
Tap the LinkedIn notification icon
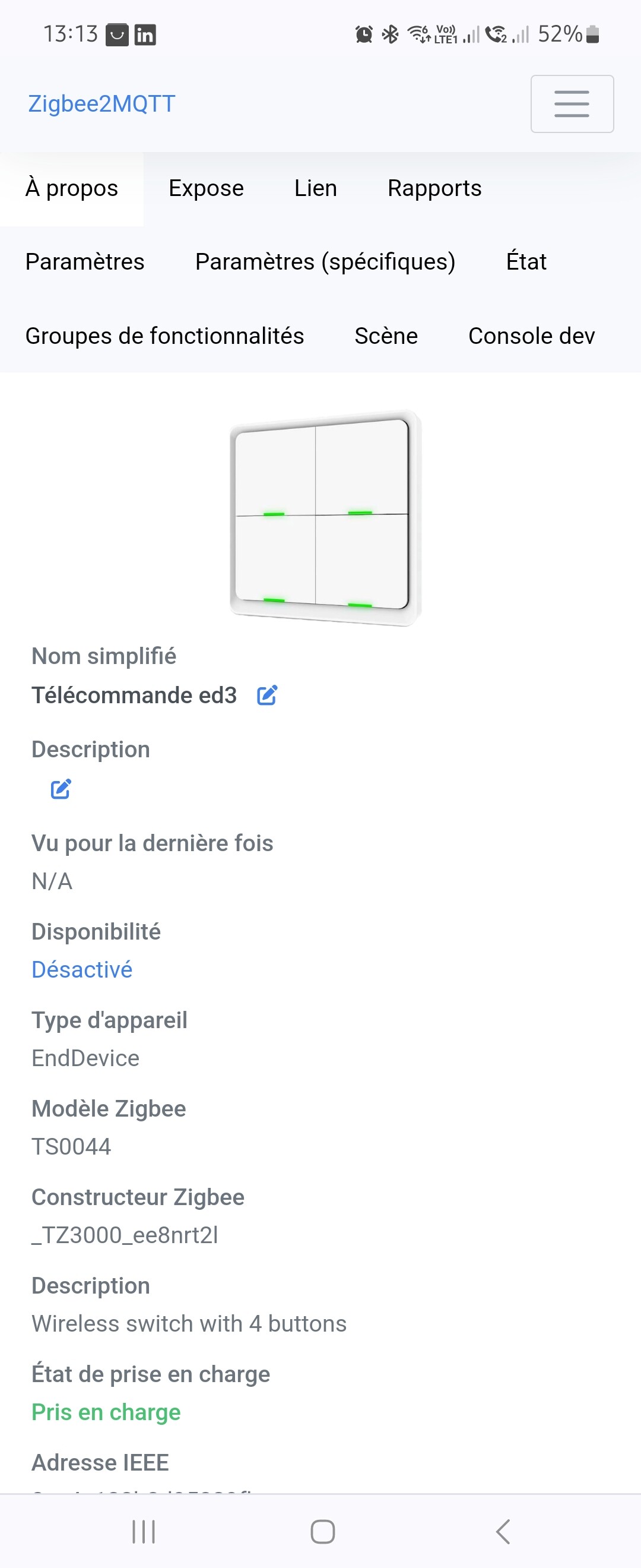tap(145, 34)
